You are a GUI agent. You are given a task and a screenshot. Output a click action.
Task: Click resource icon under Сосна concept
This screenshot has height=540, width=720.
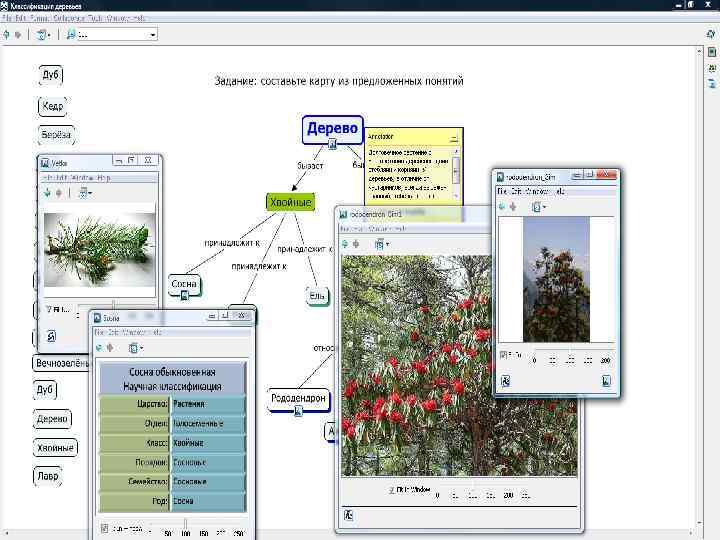(x=185, y=296)
